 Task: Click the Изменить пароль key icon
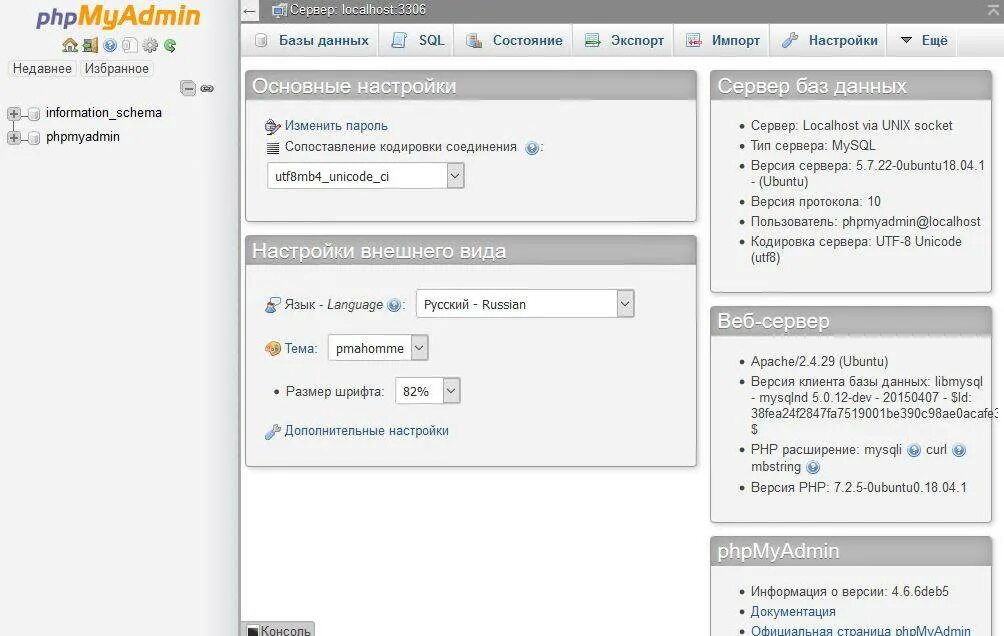click(x=273, y=126)
